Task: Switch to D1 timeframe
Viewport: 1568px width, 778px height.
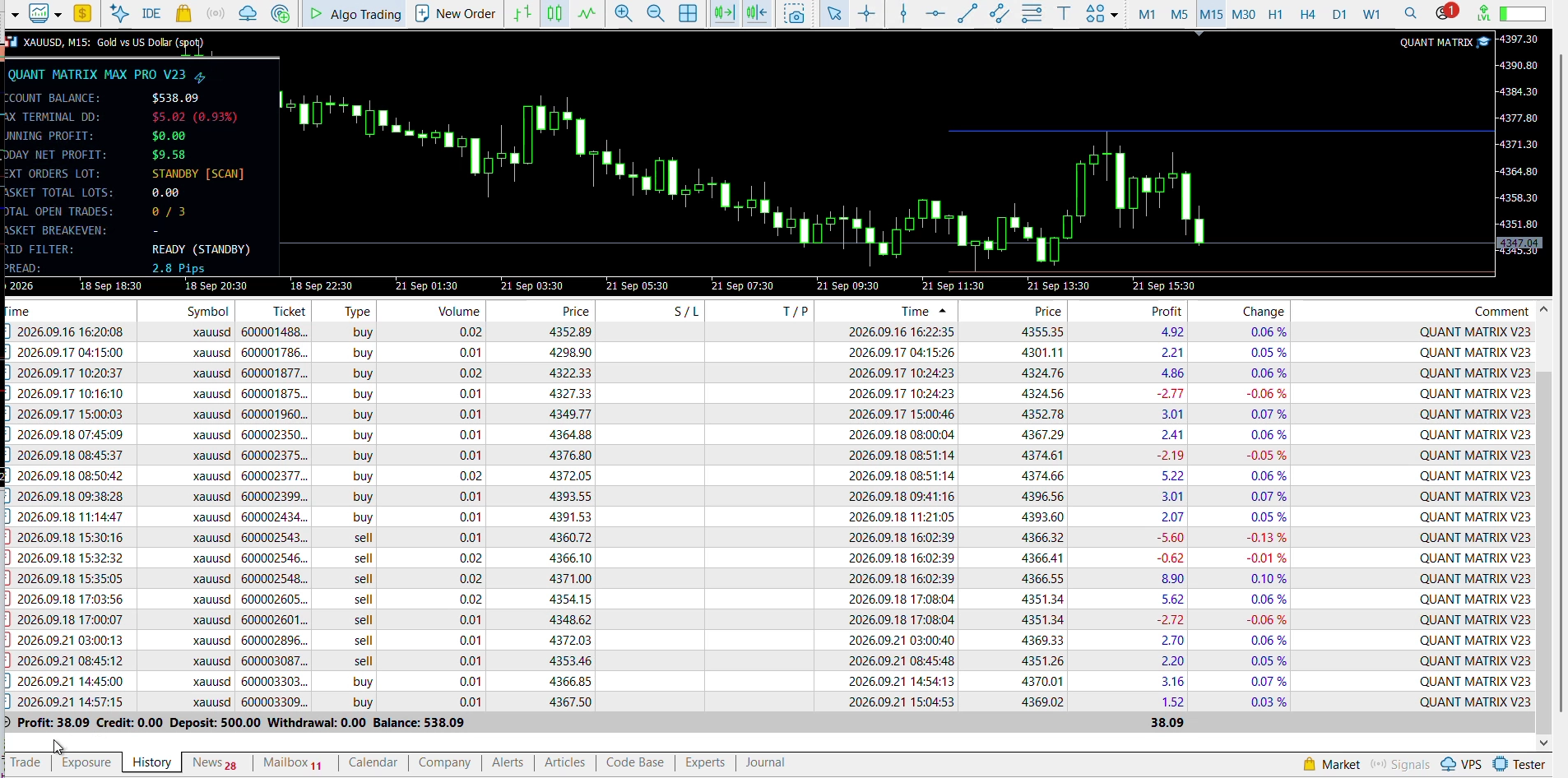Action: coord(1339,14)
